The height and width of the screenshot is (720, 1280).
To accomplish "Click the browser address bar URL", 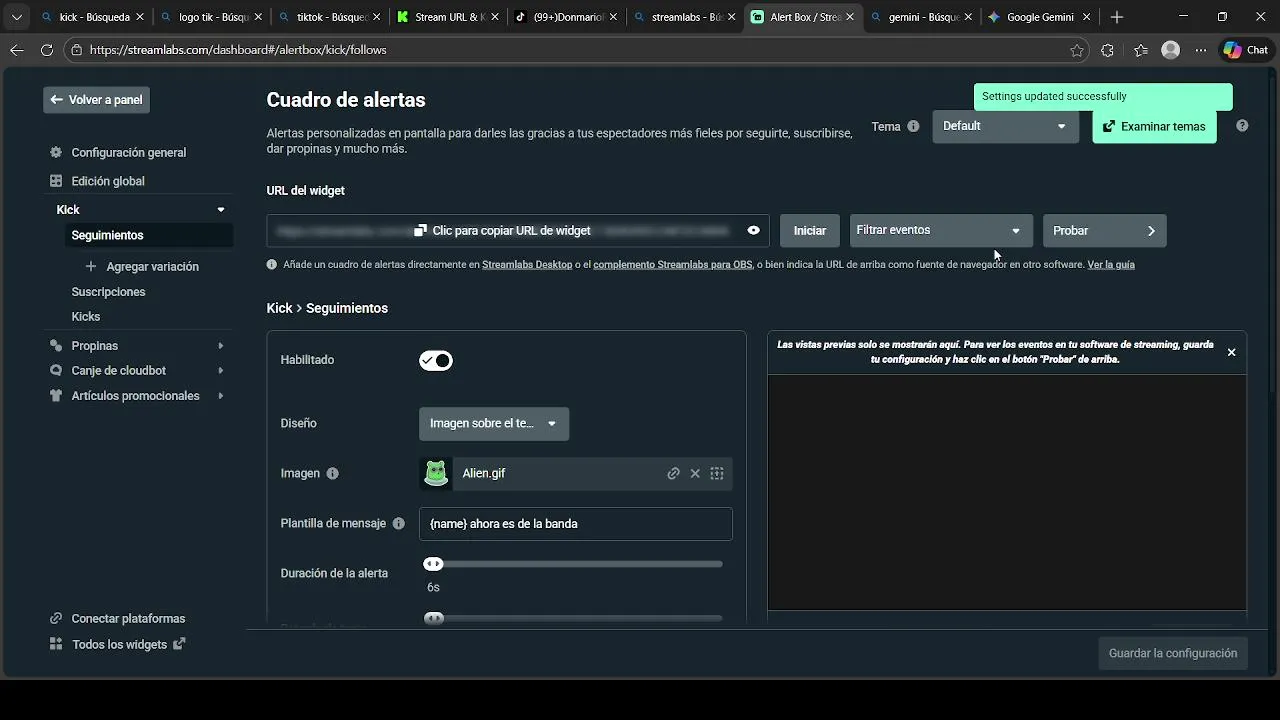I will [238, 50].
